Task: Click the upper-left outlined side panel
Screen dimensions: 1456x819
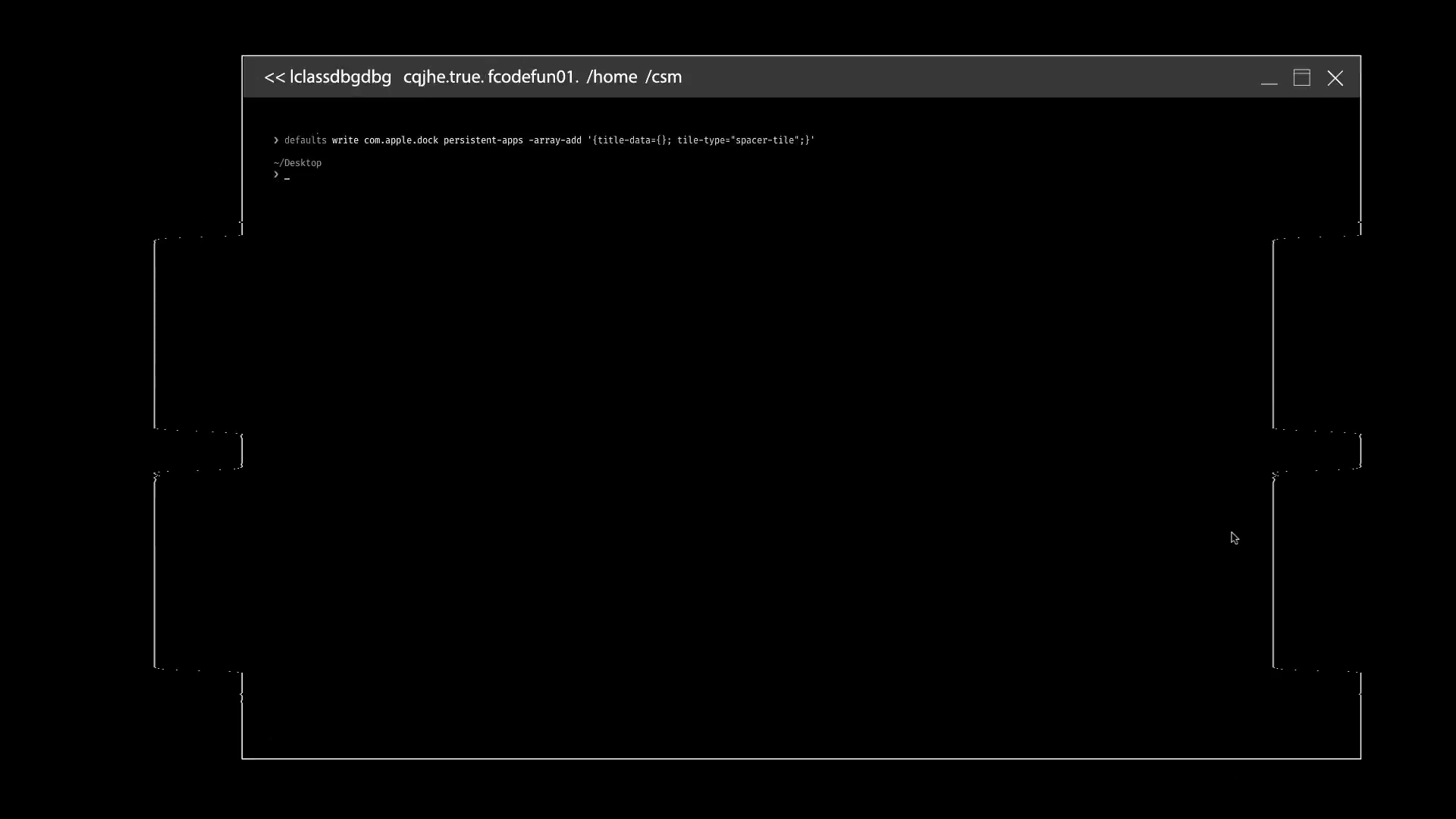Action: point(198,334)
